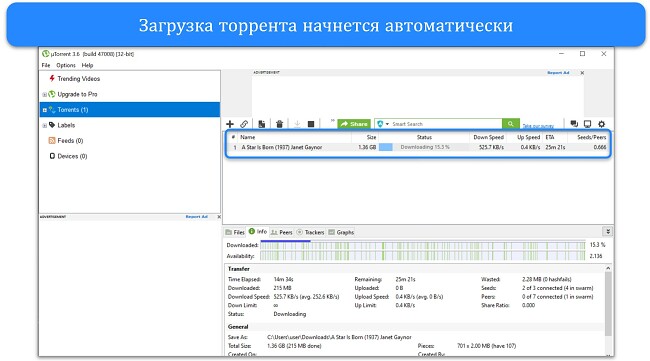Screen dimensions: 650x361
Task: Click the green Share button
Action: (x=354, y=124)
